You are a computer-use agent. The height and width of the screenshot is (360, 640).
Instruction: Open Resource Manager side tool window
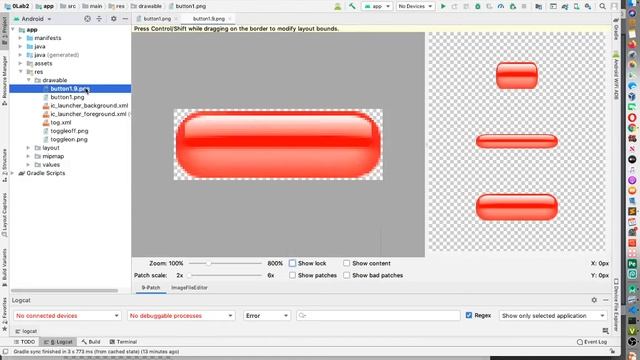click(4, 80)
